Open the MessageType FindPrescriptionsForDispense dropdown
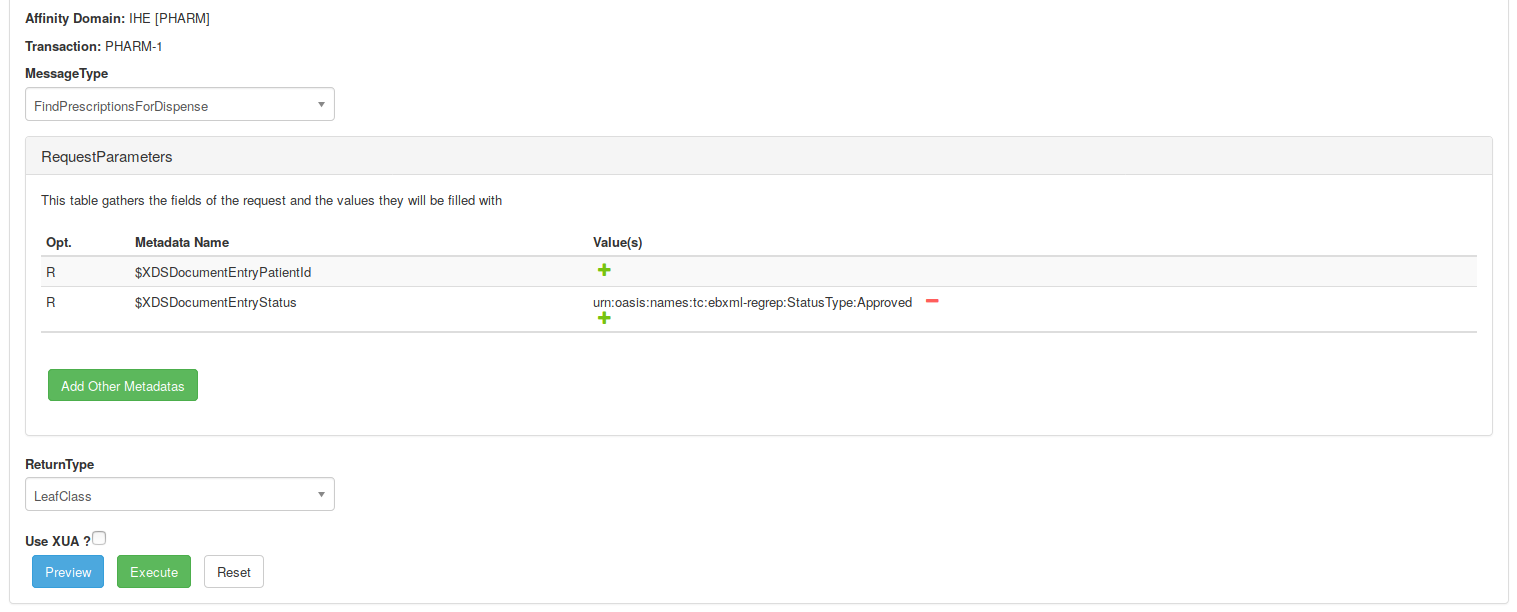1517x612 pixels. (x=180, y=105)
